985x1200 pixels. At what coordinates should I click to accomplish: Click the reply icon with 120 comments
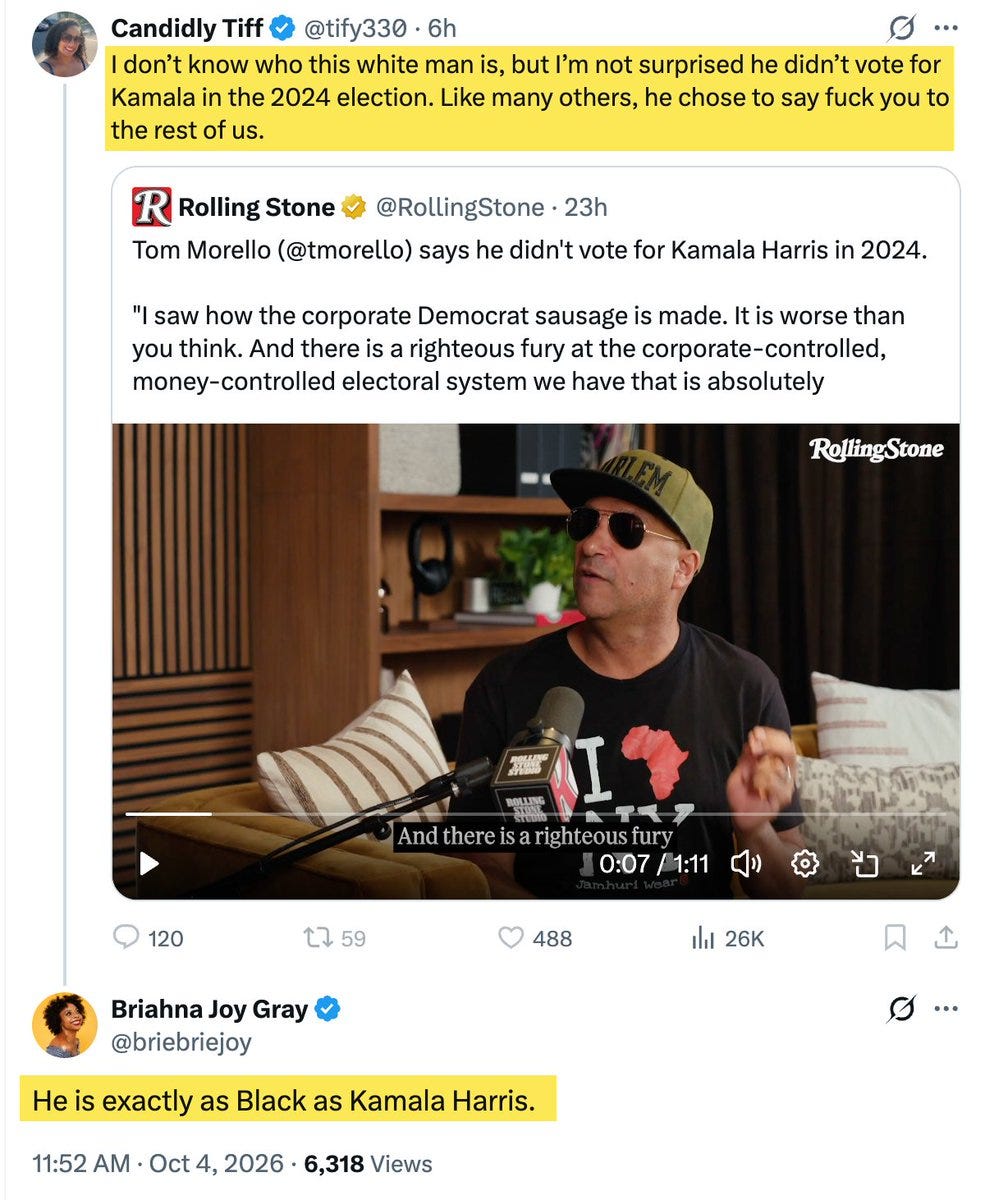point(127,938)
